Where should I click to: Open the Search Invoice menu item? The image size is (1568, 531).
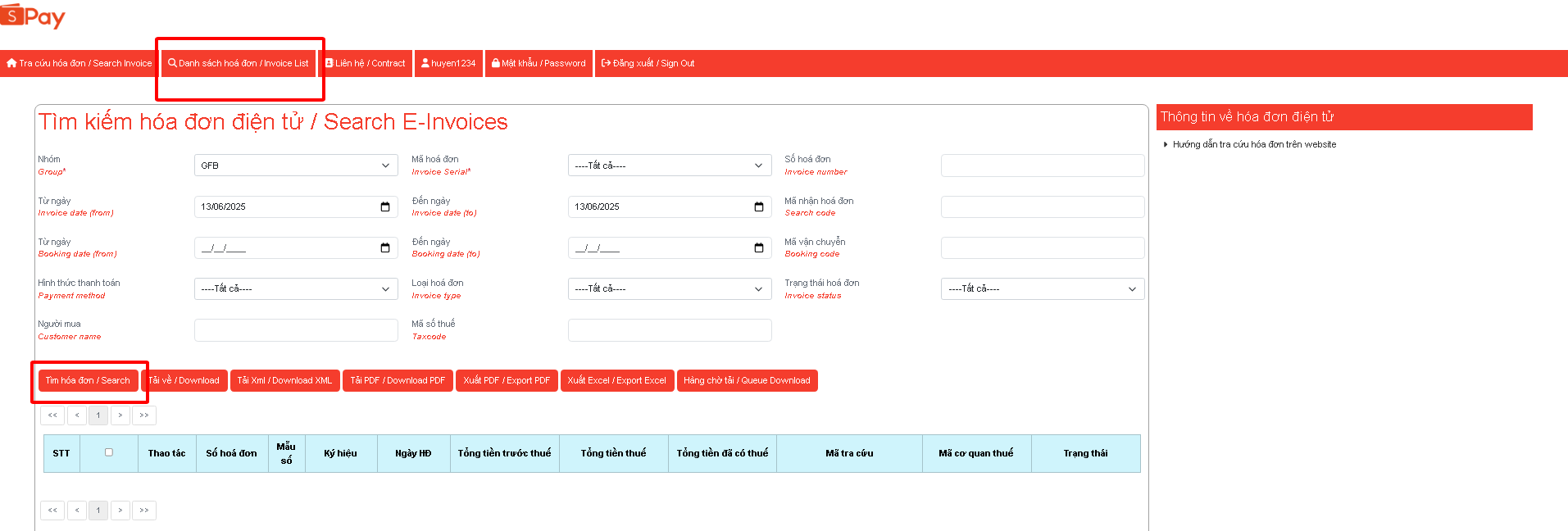click(x=80, y=63)
